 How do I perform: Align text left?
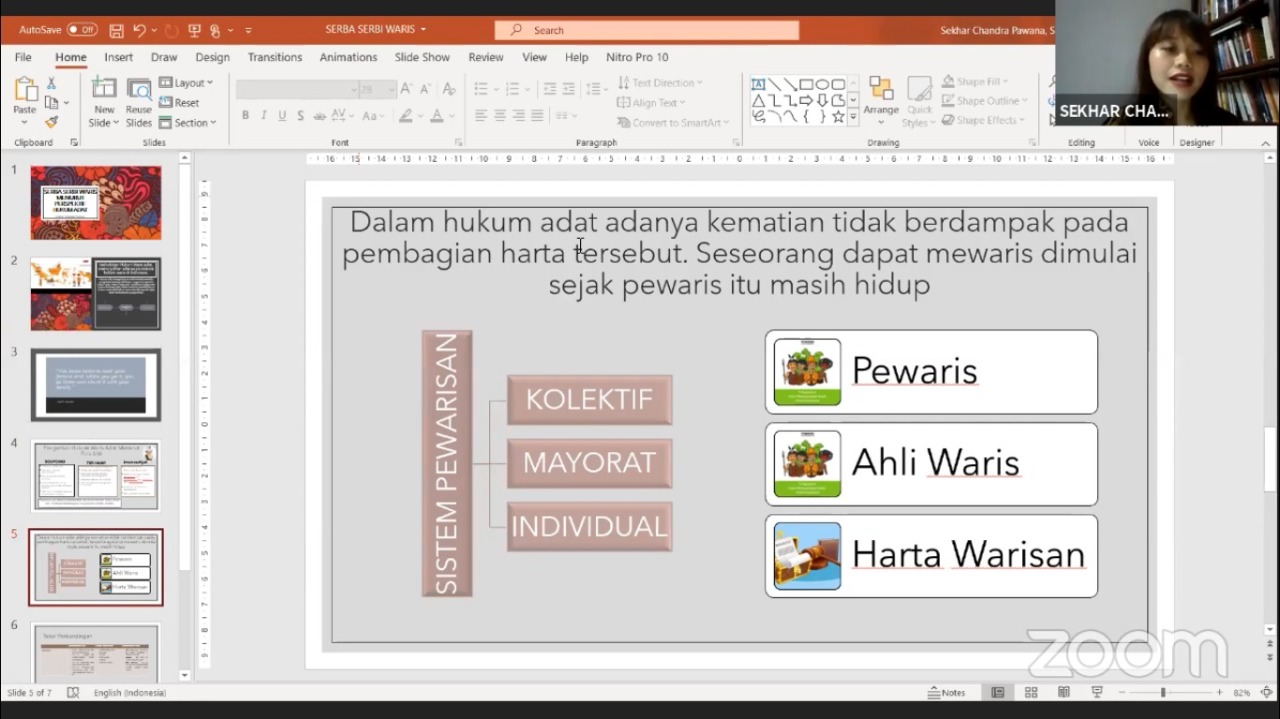481,116
